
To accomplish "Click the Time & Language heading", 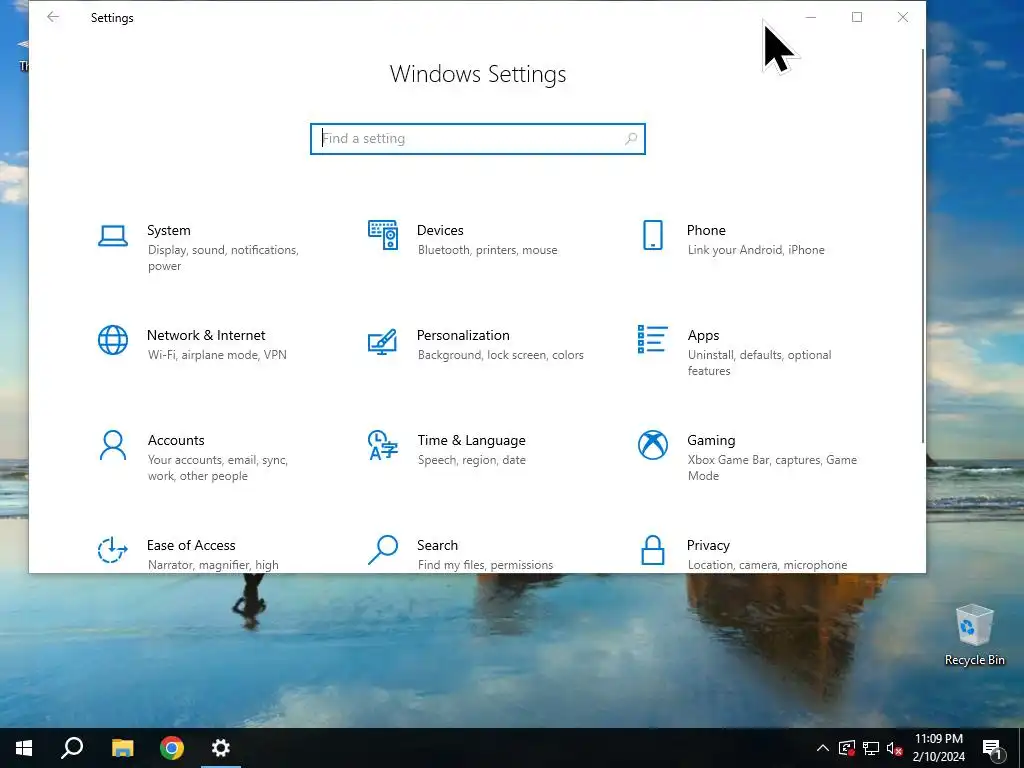I will (x=472, y=440).
